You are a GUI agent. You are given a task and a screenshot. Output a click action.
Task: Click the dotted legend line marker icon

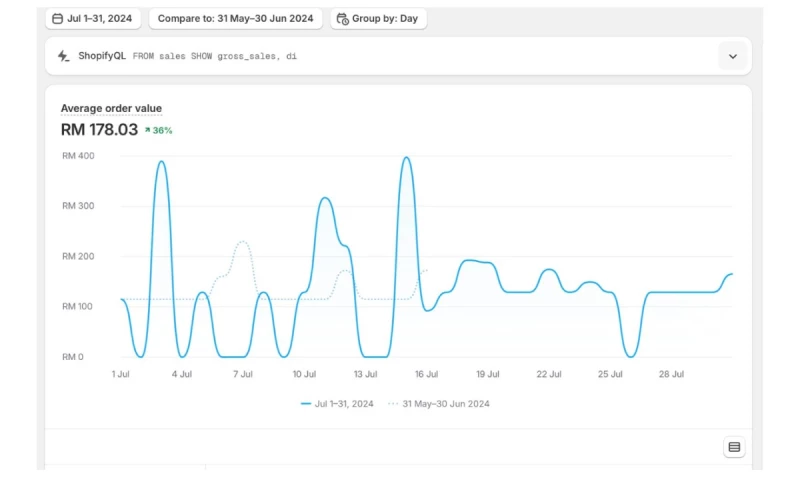pyautogui.click(x=393, y=404)
